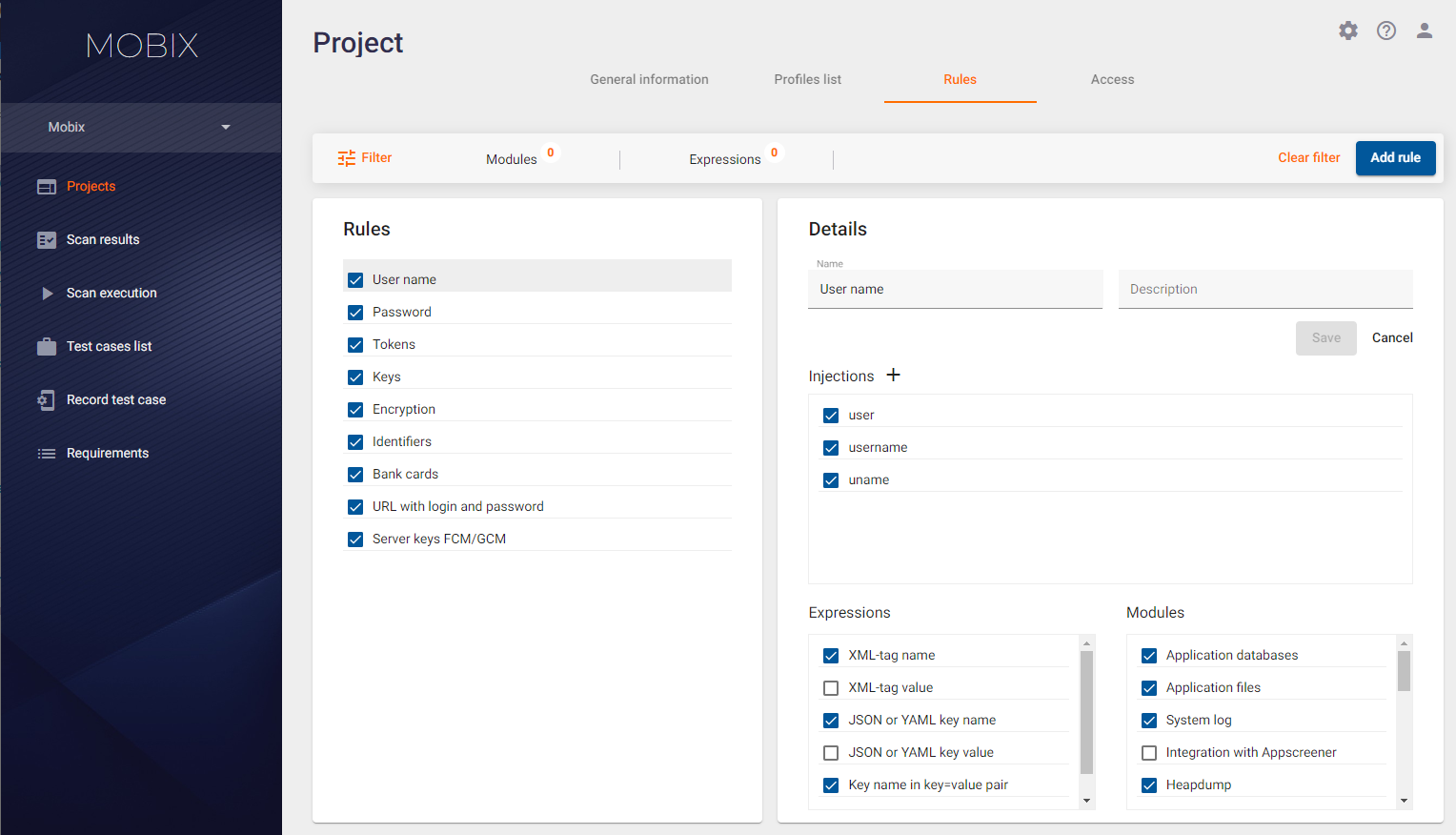Select the Key name in key=value pair row
1456x835 pixels.
945,785
